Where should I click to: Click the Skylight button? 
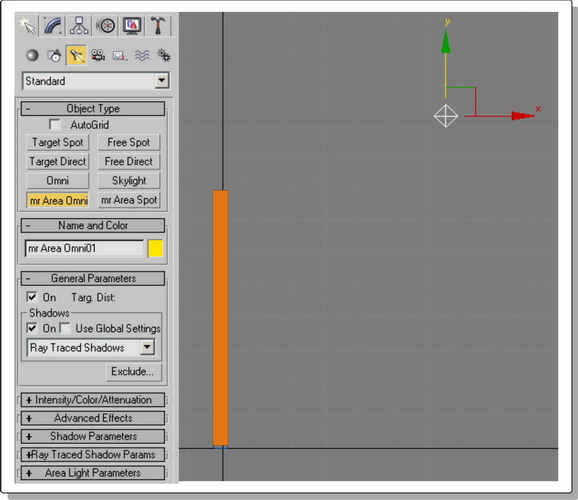(129, 181)
